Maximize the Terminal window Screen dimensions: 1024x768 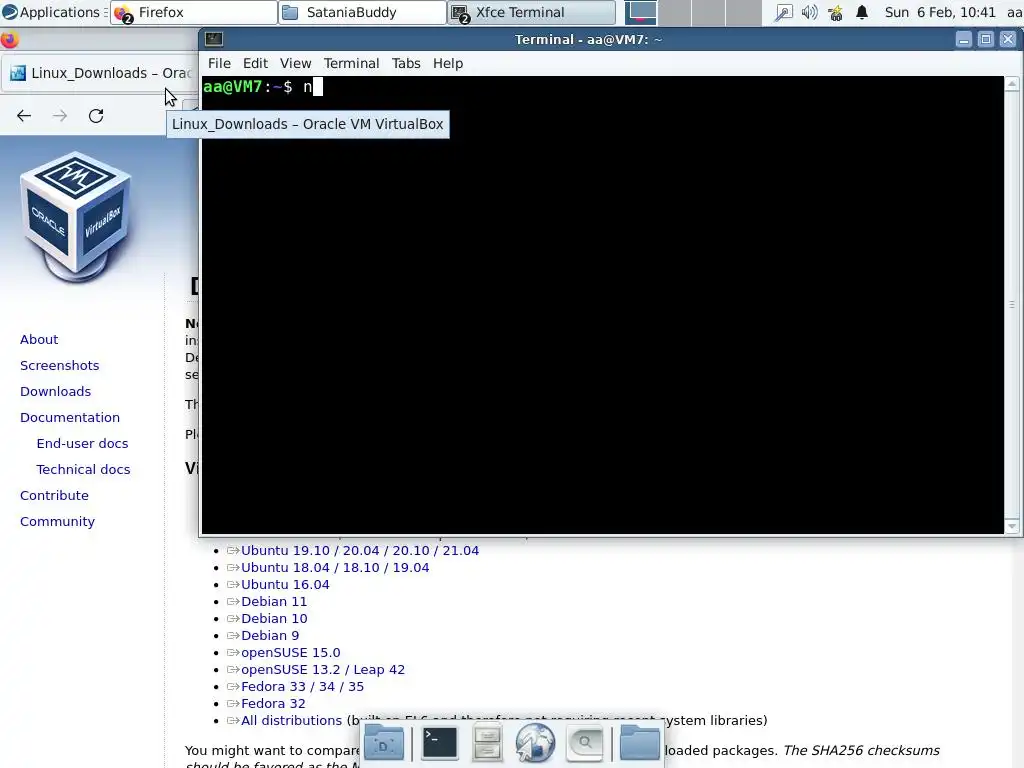pos(985,39)
